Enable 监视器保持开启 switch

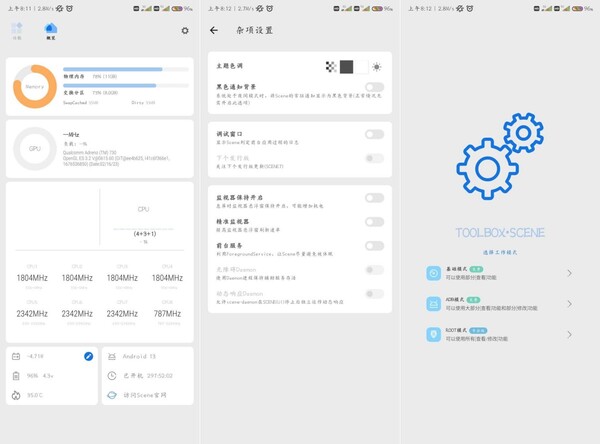(x=374, y=198)
